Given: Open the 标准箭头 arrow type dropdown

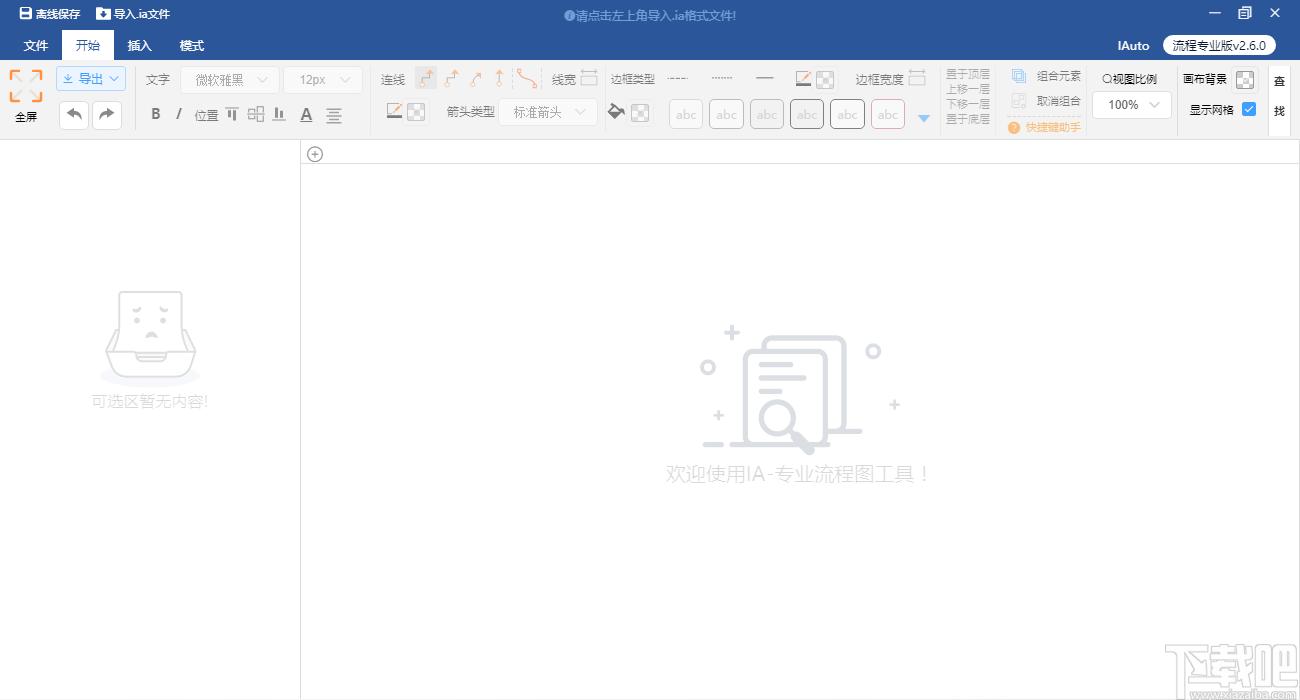Looking at the screenshot, I should 548,112.
